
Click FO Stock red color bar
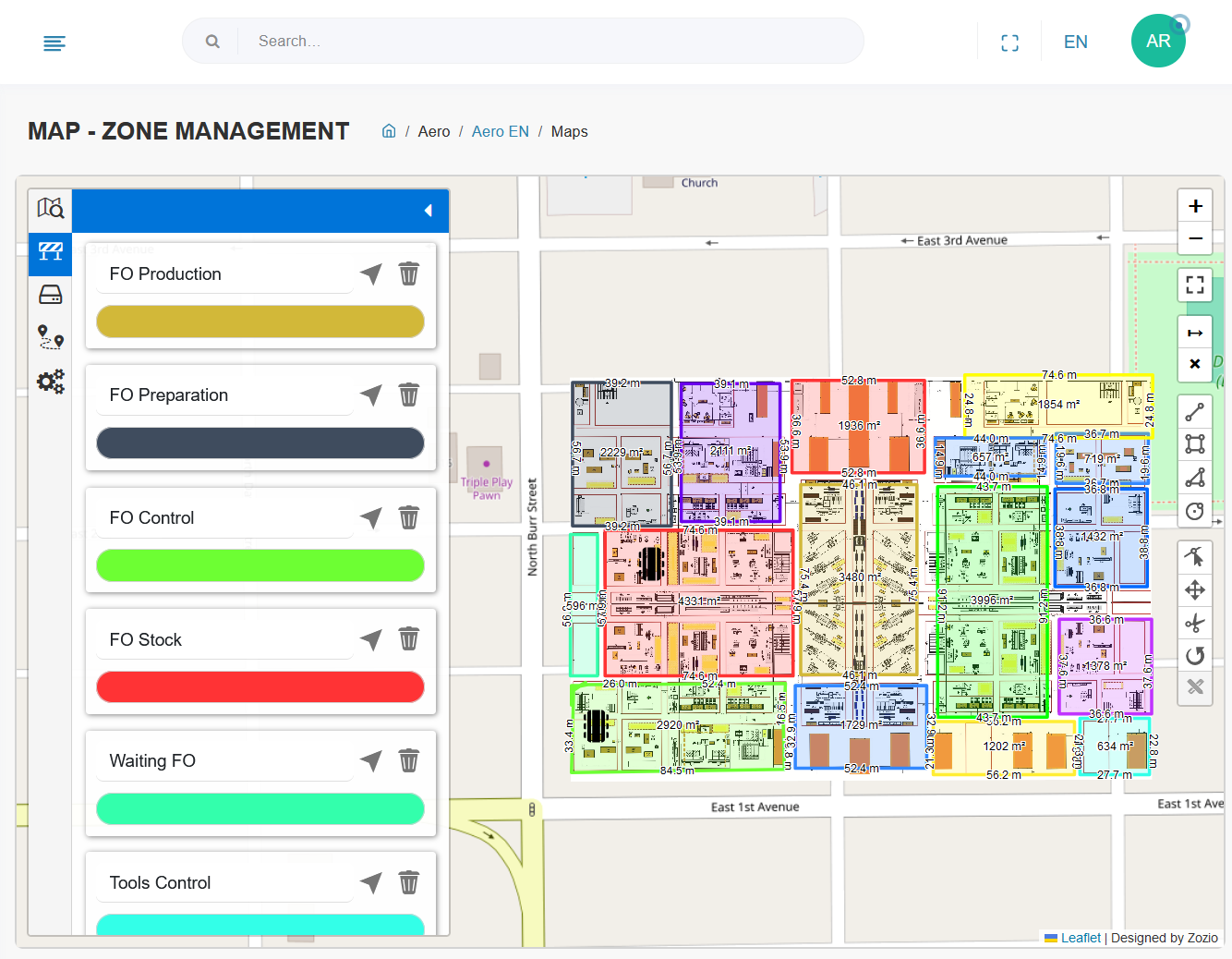coord(260,687)
